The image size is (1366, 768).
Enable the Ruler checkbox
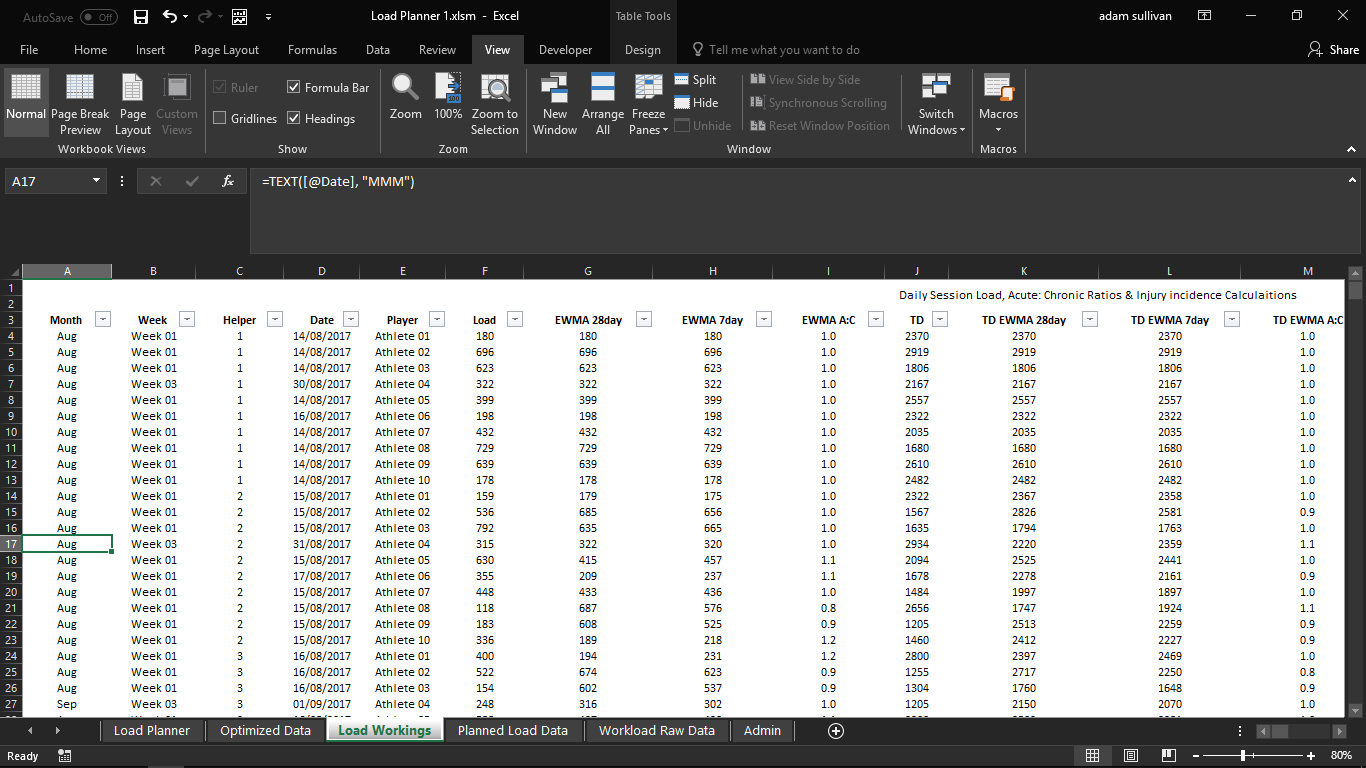[218, 87]
